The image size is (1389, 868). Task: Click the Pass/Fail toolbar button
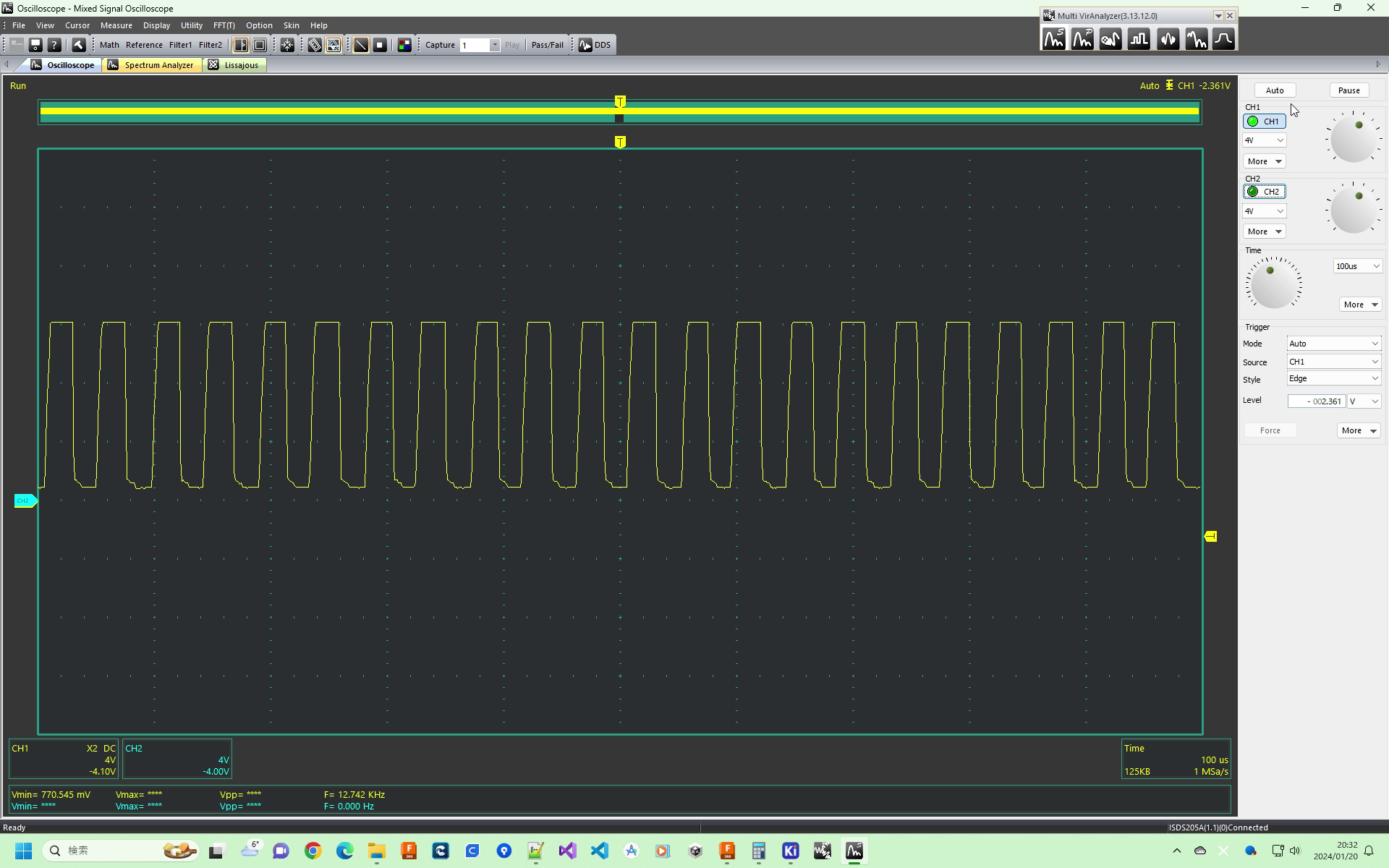(x=547, y=45)
